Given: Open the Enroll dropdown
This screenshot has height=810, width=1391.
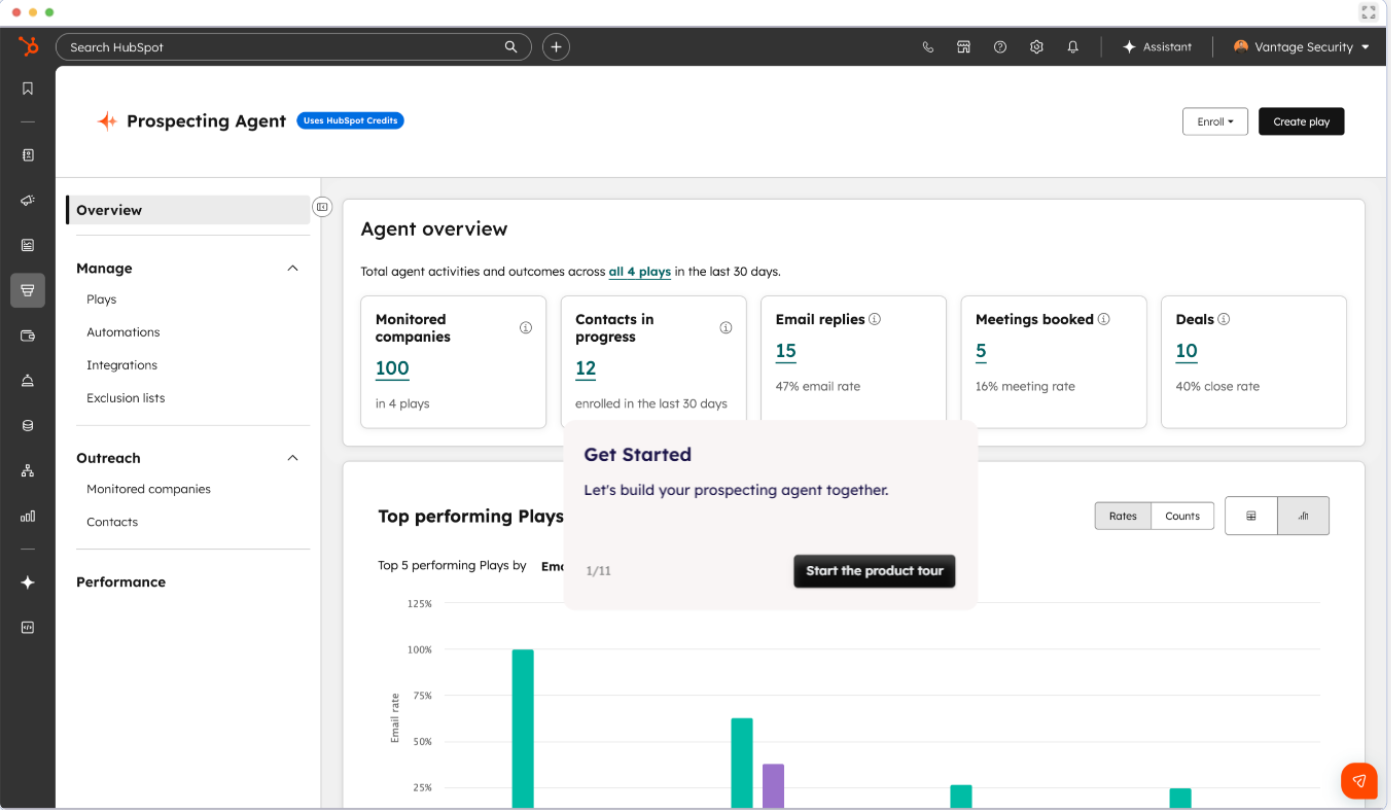Looking at the screenshot, I should [1215, 122].
